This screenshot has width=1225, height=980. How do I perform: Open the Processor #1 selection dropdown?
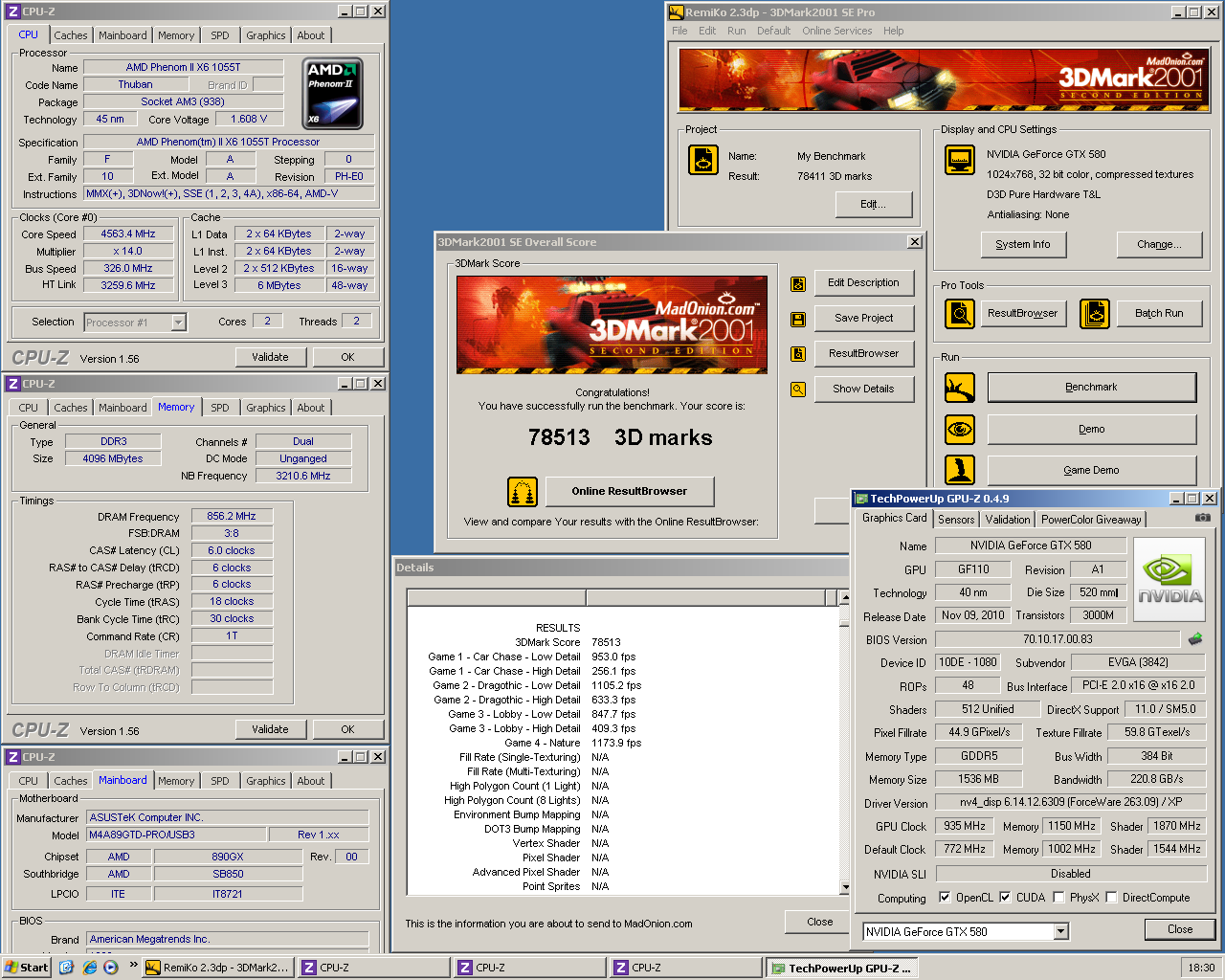pos(178,323)
